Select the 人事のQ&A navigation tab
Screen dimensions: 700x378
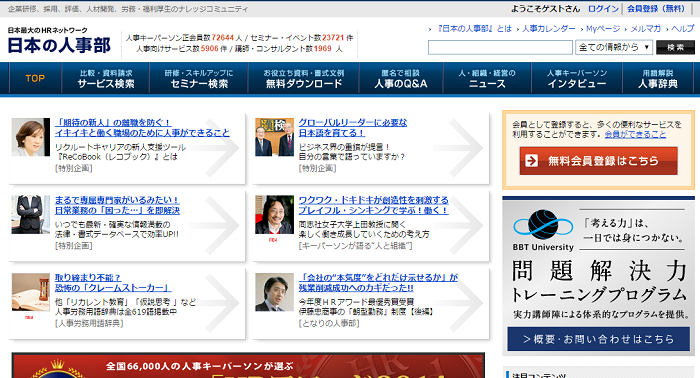[401, 79]
